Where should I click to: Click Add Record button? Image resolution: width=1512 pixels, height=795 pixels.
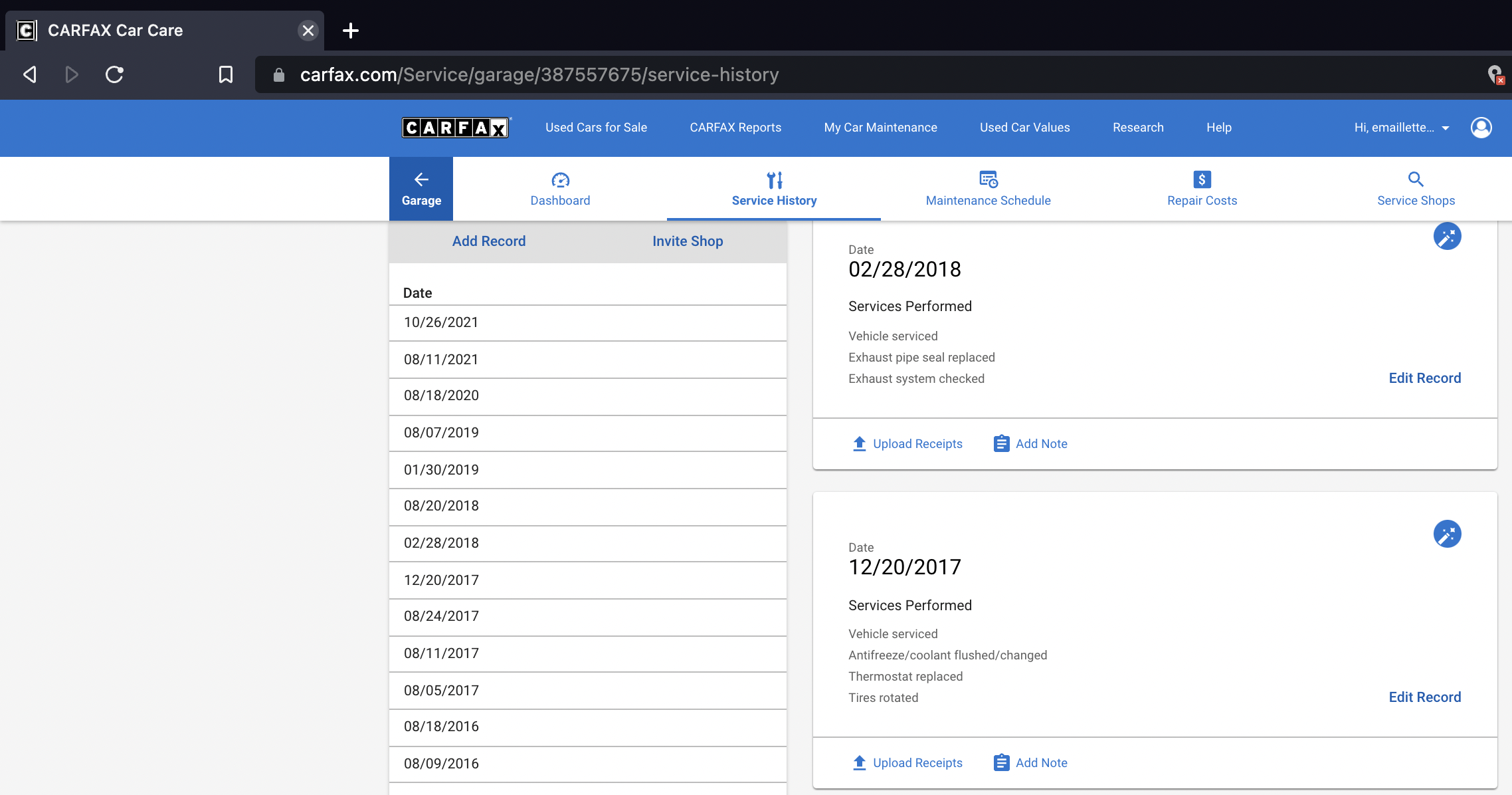pos(489,241)
